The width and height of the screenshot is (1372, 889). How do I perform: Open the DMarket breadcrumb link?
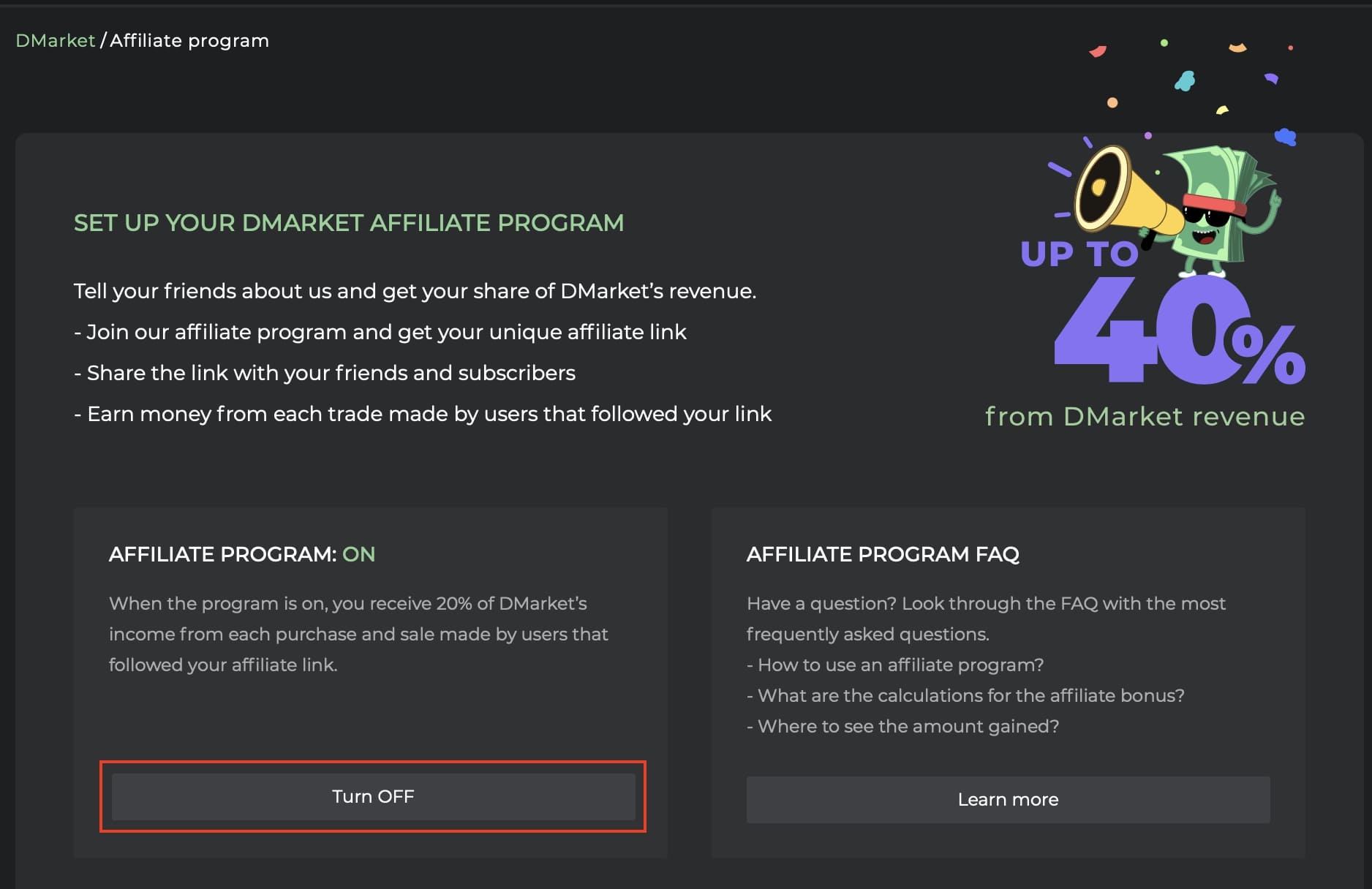(x=56, y=40)
